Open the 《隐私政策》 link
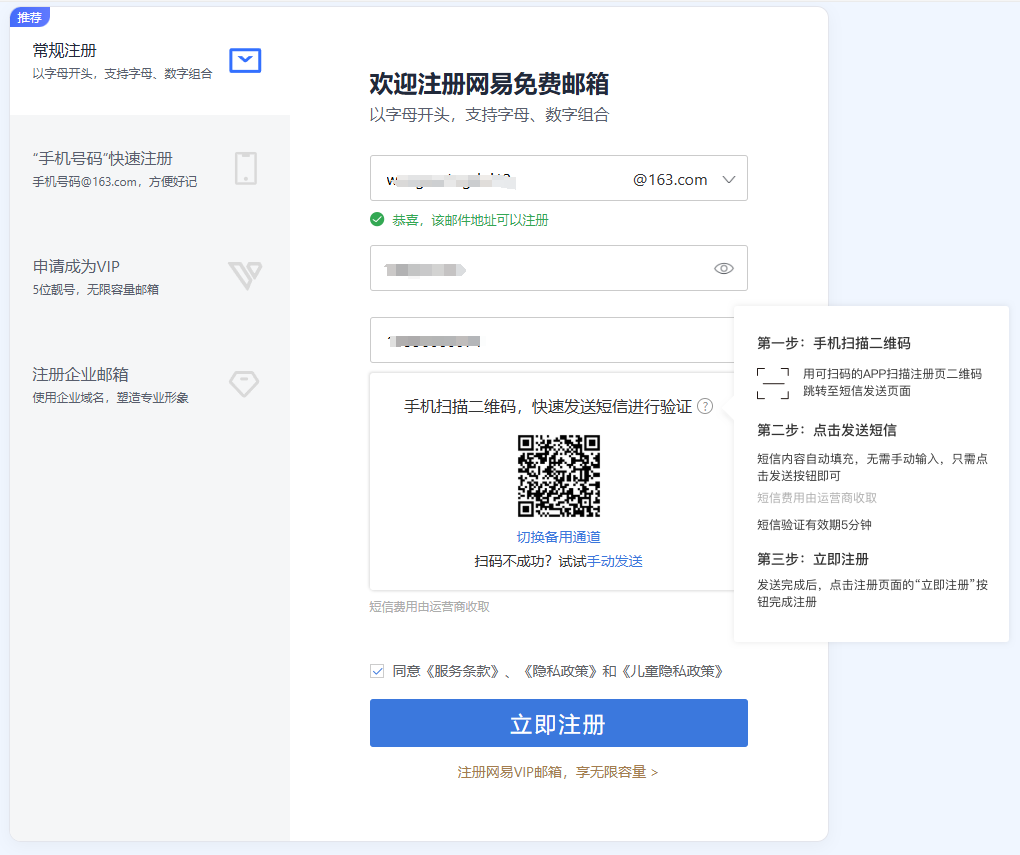1020x855 pixels. [559, 671]
